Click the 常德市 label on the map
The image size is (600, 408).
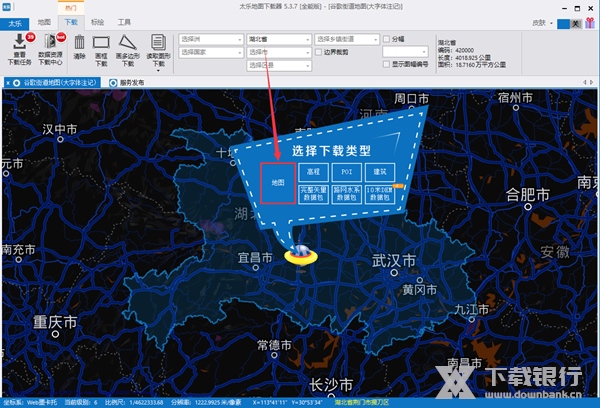[274, 345]
